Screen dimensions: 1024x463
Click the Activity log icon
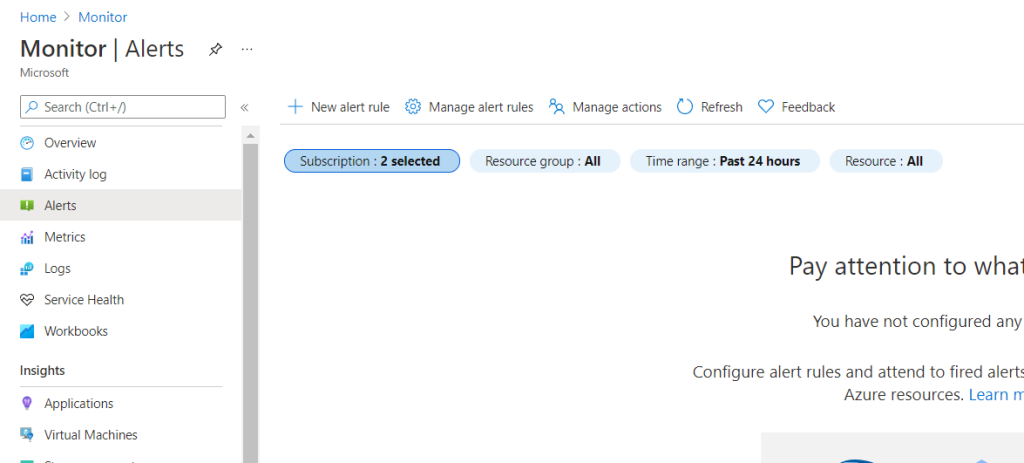[27, 174]
